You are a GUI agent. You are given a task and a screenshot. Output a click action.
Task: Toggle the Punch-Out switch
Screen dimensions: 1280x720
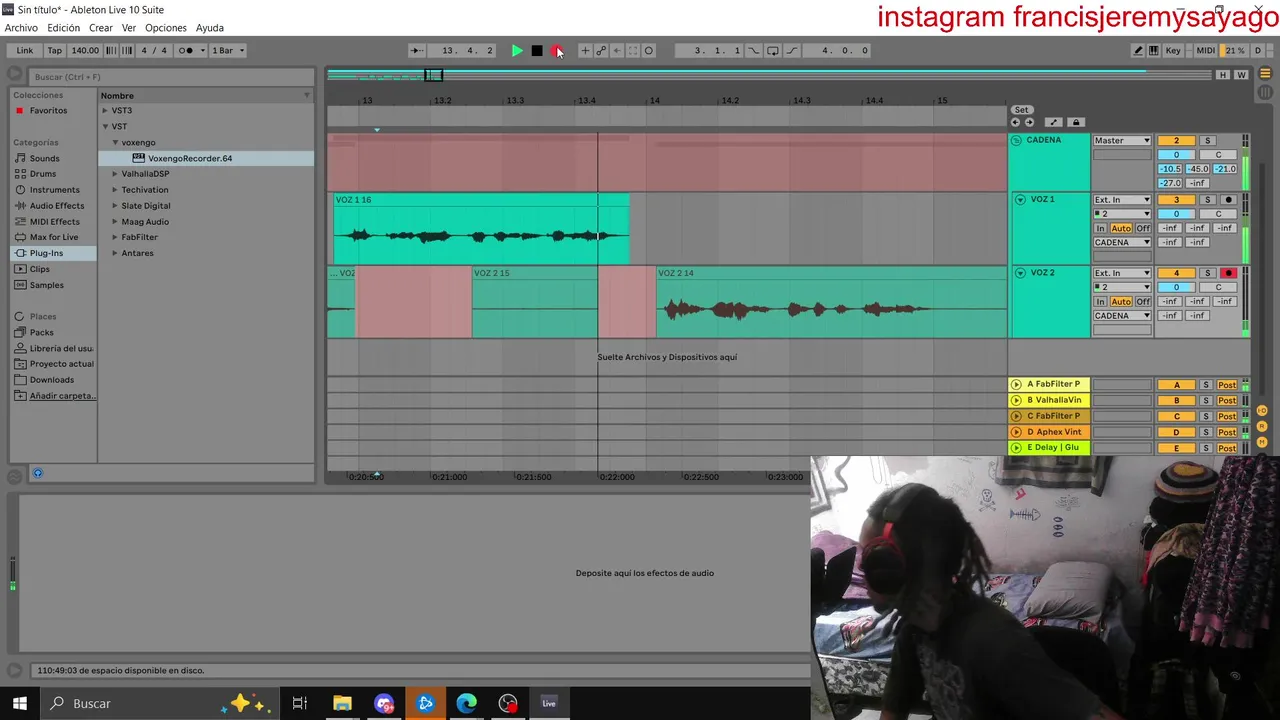792,50
